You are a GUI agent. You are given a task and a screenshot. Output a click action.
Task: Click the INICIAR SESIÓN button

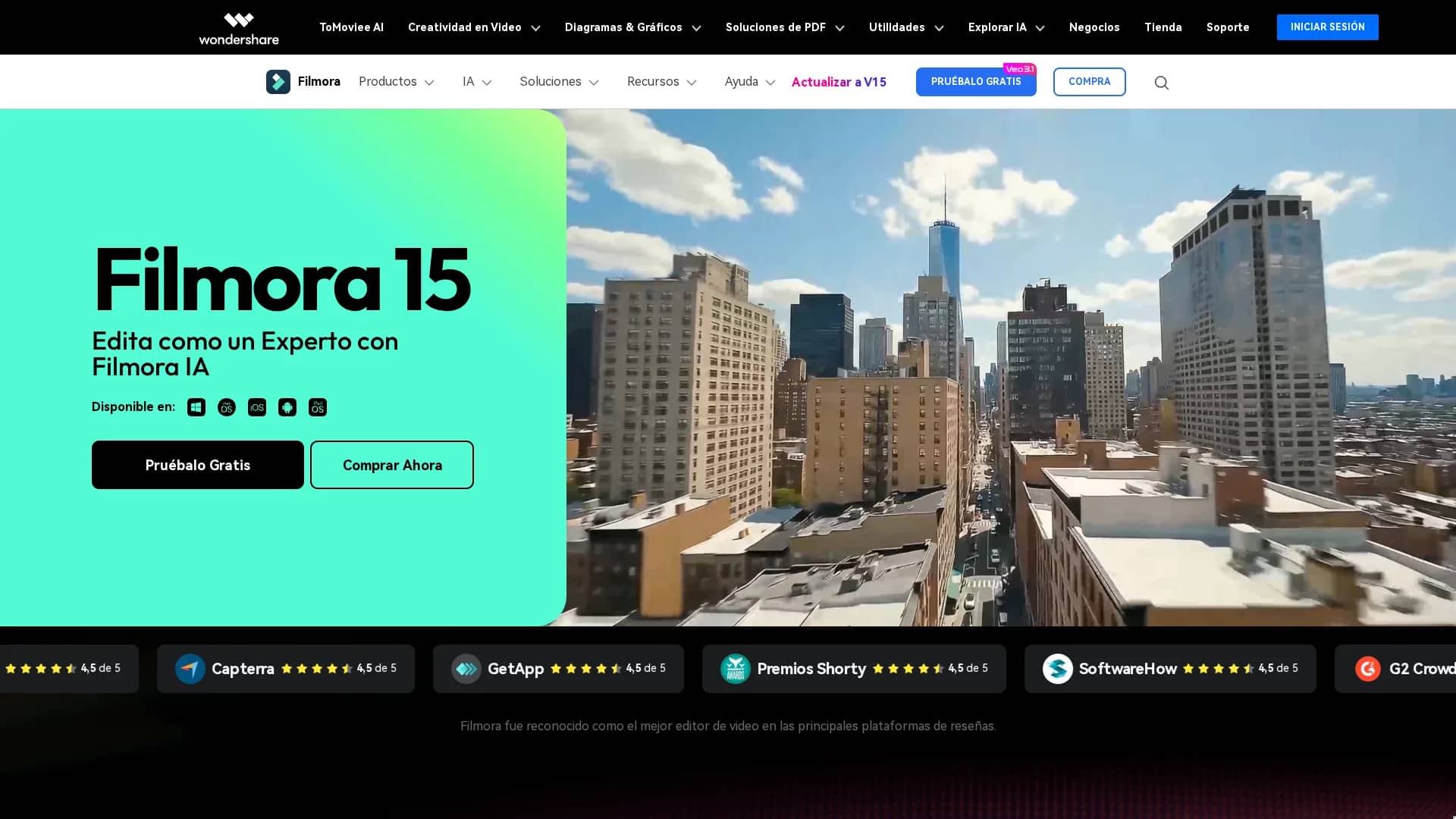tap(1327, 27)
